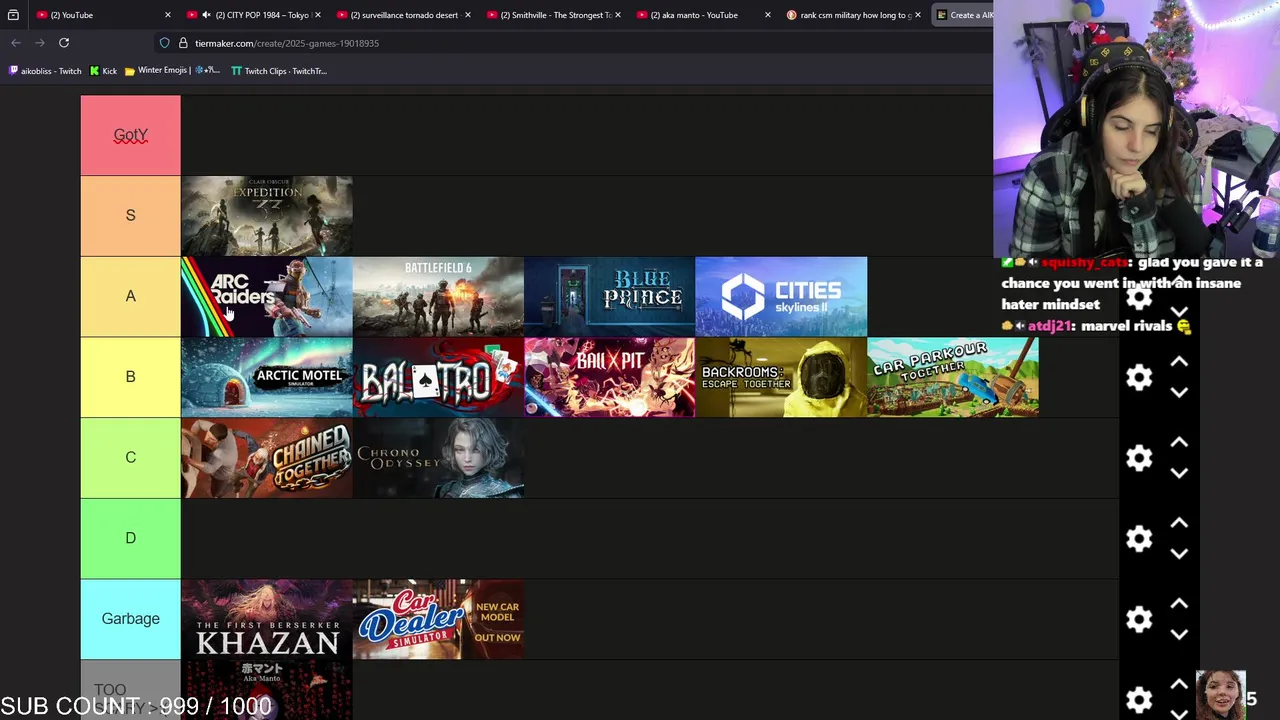
Task: Open aikobliss - Twitch bookmark
Action: pyautogui.click(x=45, y=71)
